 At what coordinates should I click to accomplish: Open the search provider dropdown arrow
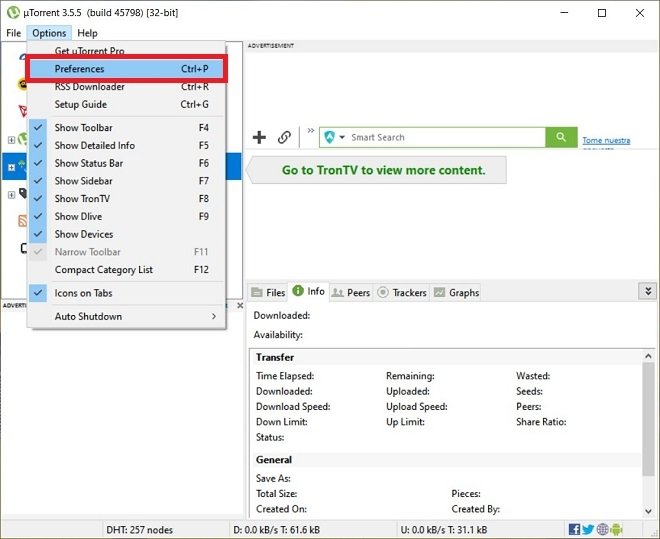(x=342, y=137)
